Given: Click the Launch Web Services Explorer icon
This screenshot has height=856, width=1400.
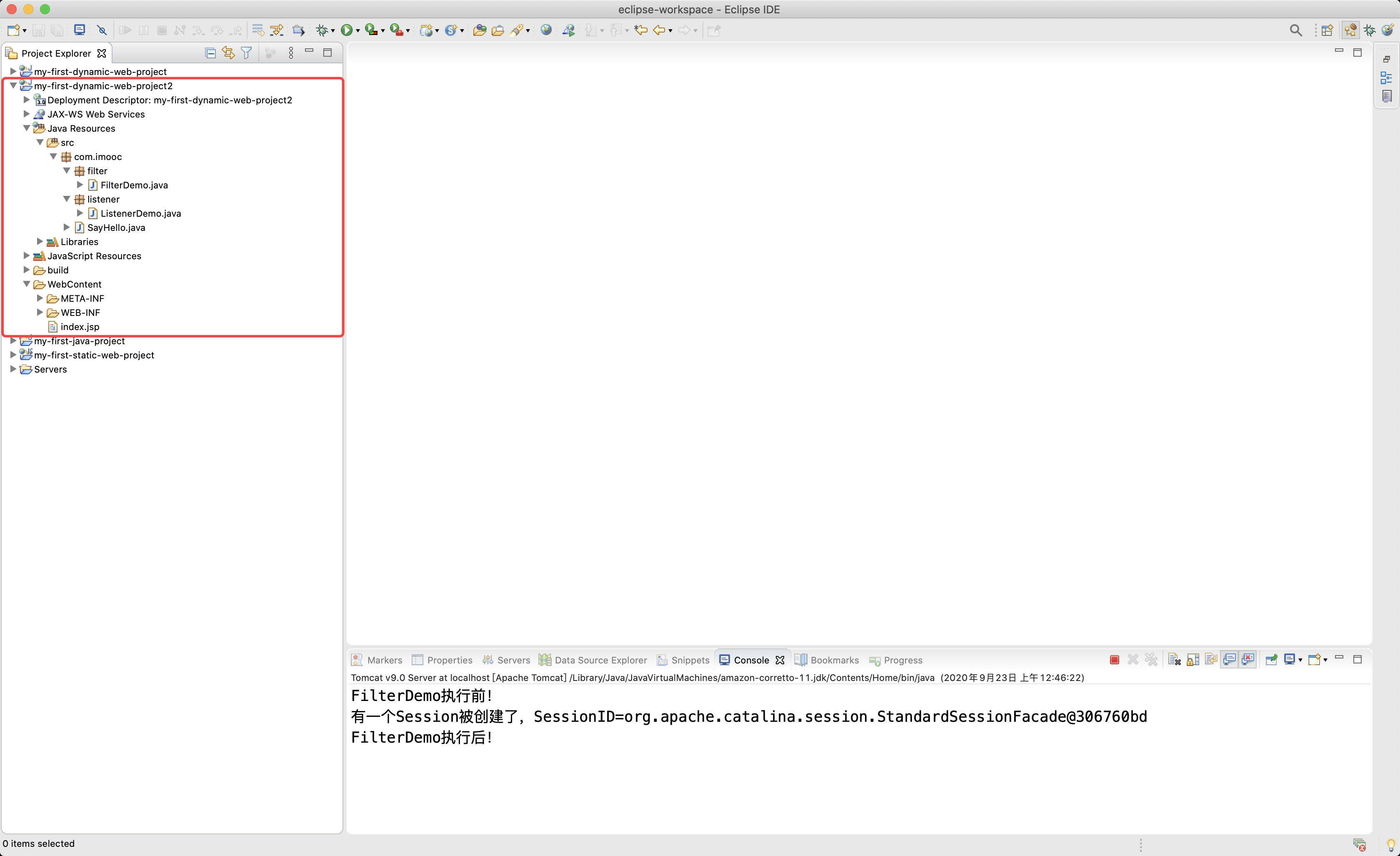Looking at the screenshot, I should coord(568,30).
